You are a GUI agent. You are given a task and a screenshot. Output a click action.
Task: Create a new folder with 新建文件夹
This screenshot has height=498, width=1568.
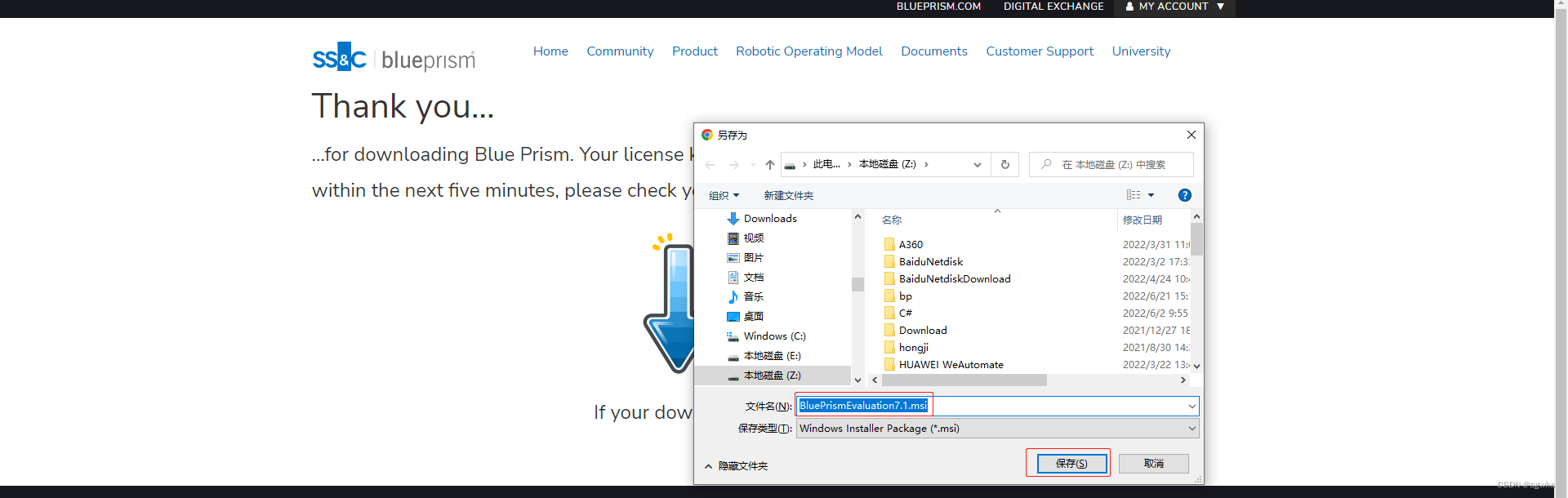tap(789, 195)
